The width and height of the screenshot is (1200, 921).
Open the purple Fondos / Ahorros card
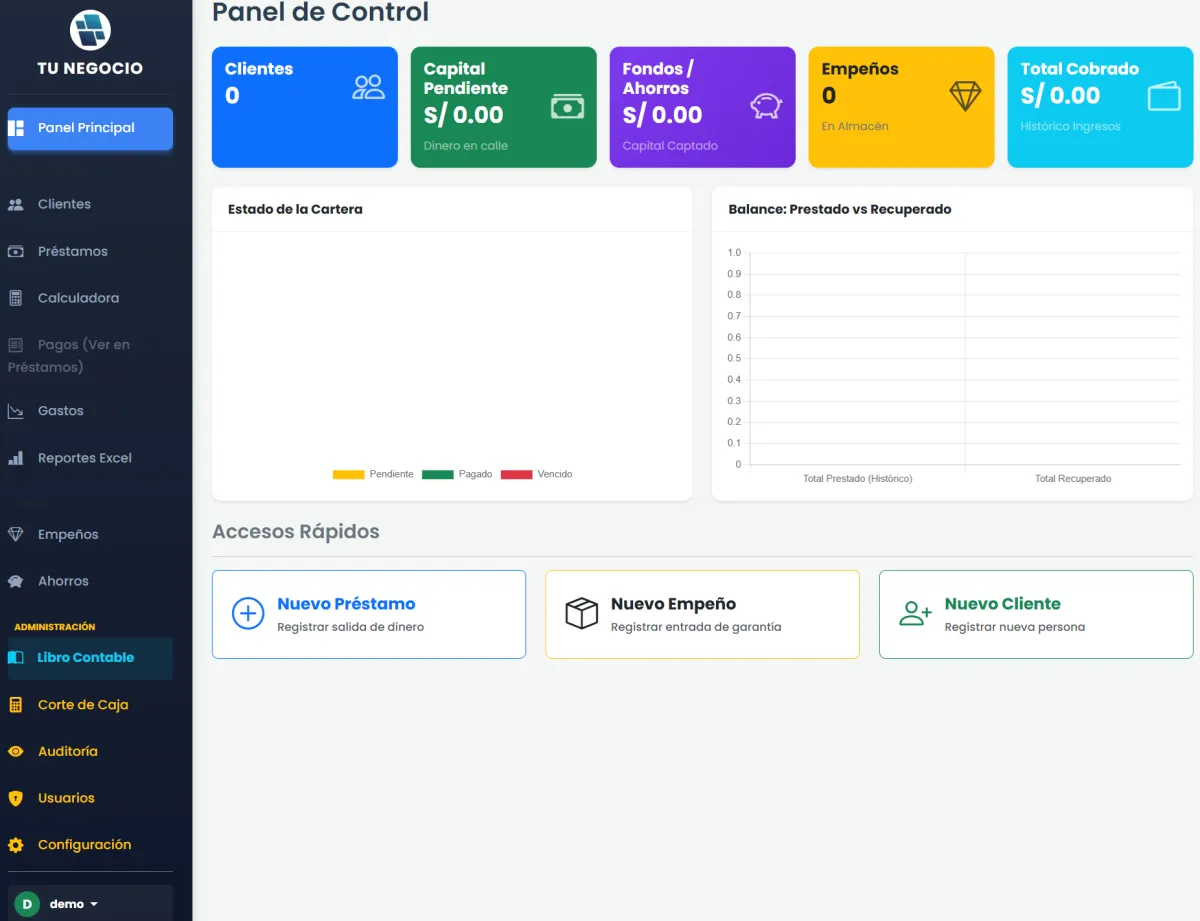point(703,107)
